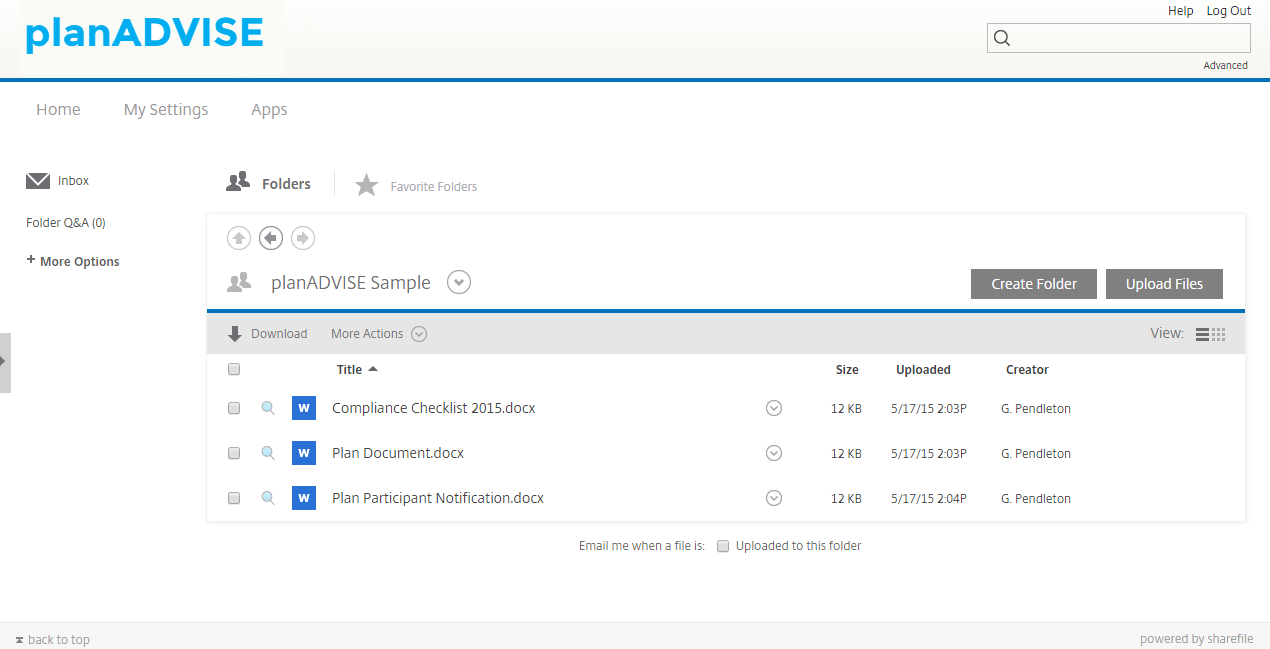Preview Compliance Checklist 2015.docx magnifier
Screen dimensions: 1270x649
click(x=268, y=408)
